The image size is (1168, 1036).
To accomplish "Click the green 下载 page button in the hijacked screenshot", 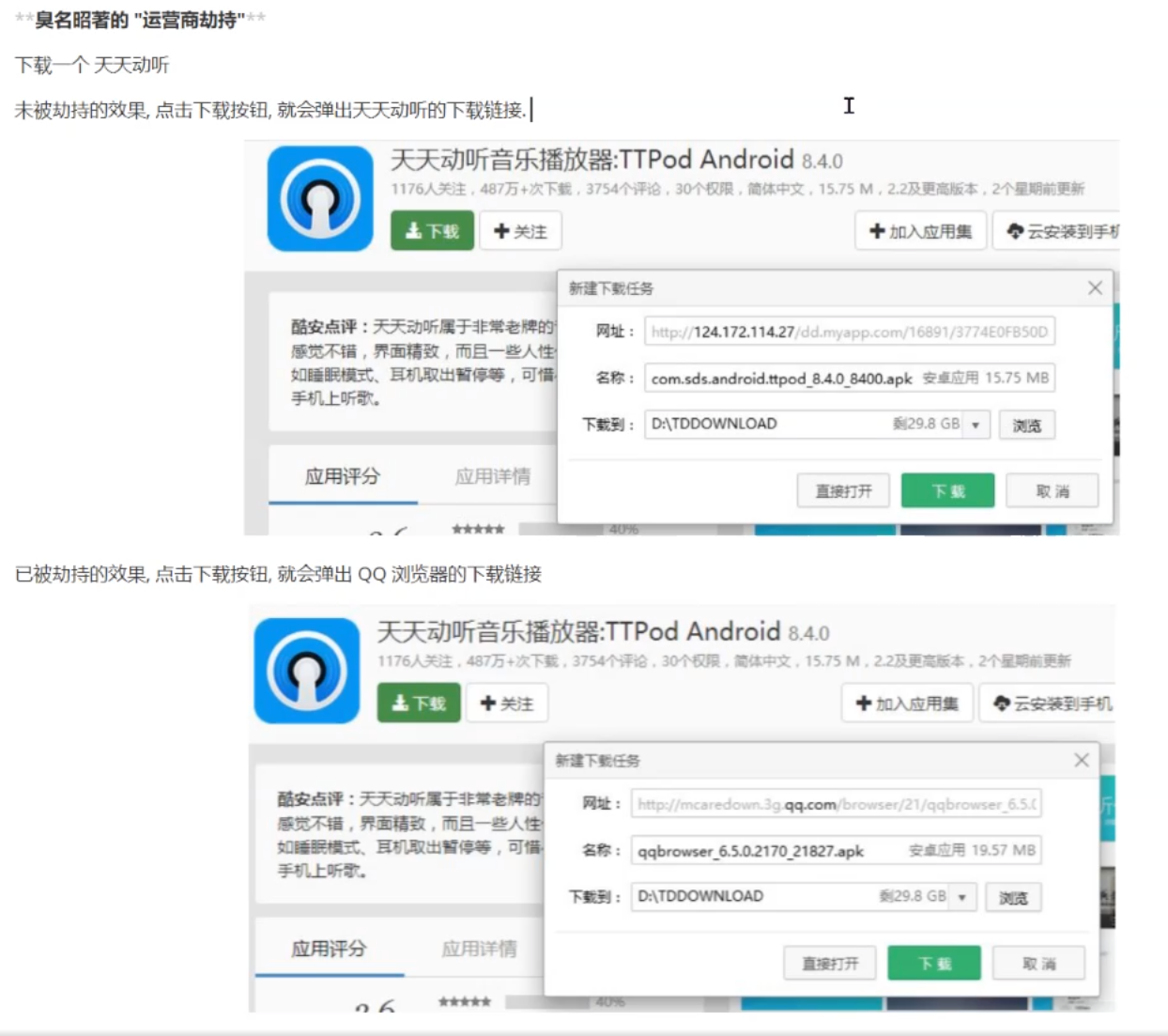I will (x=419, y=703).
